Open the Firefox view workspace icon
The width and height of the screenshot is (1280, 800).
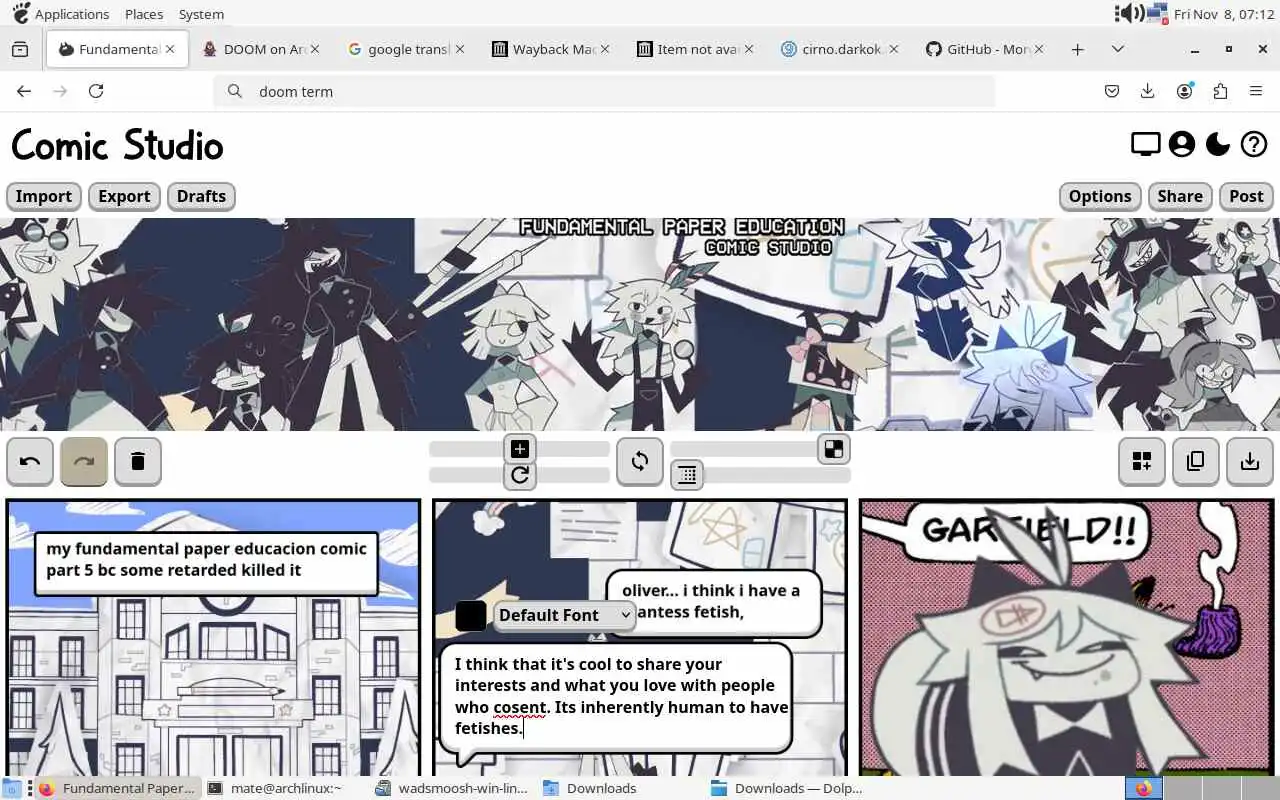20,49
